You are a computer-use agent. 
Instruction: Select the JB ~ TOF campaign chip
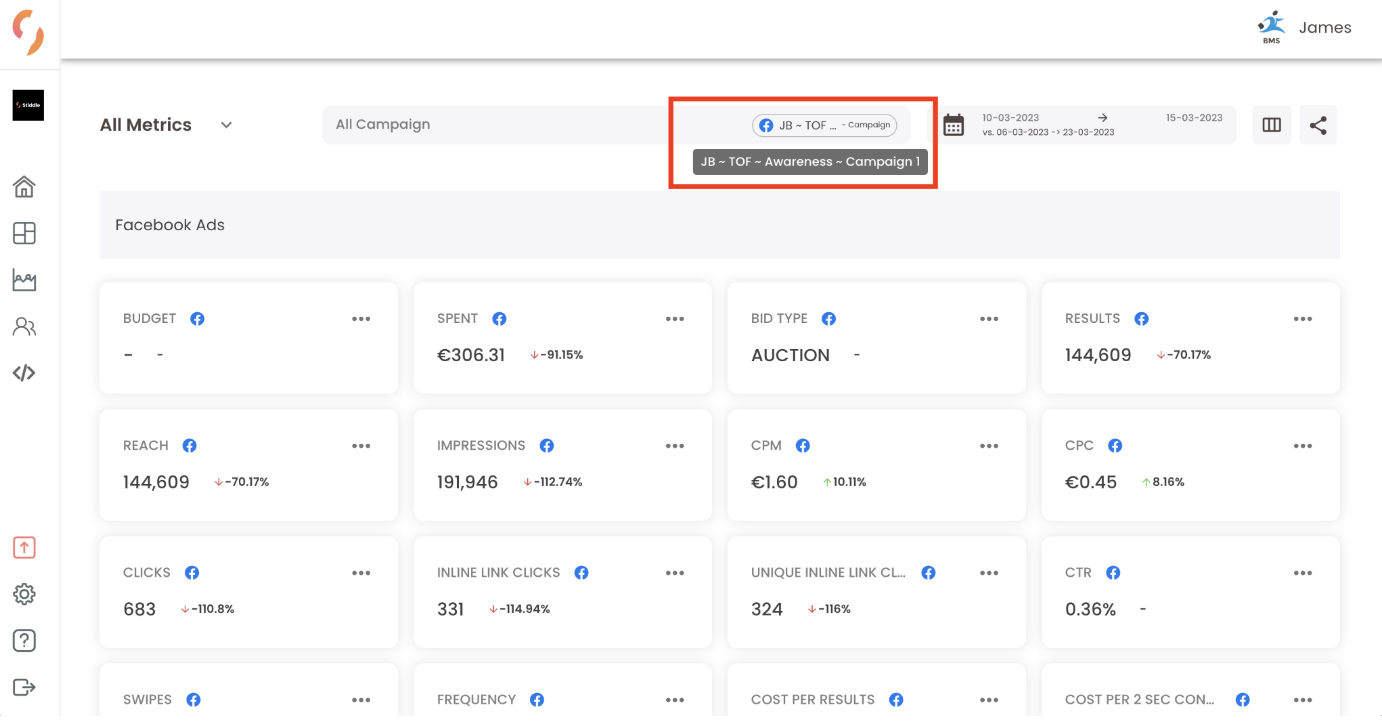point(825,125)
